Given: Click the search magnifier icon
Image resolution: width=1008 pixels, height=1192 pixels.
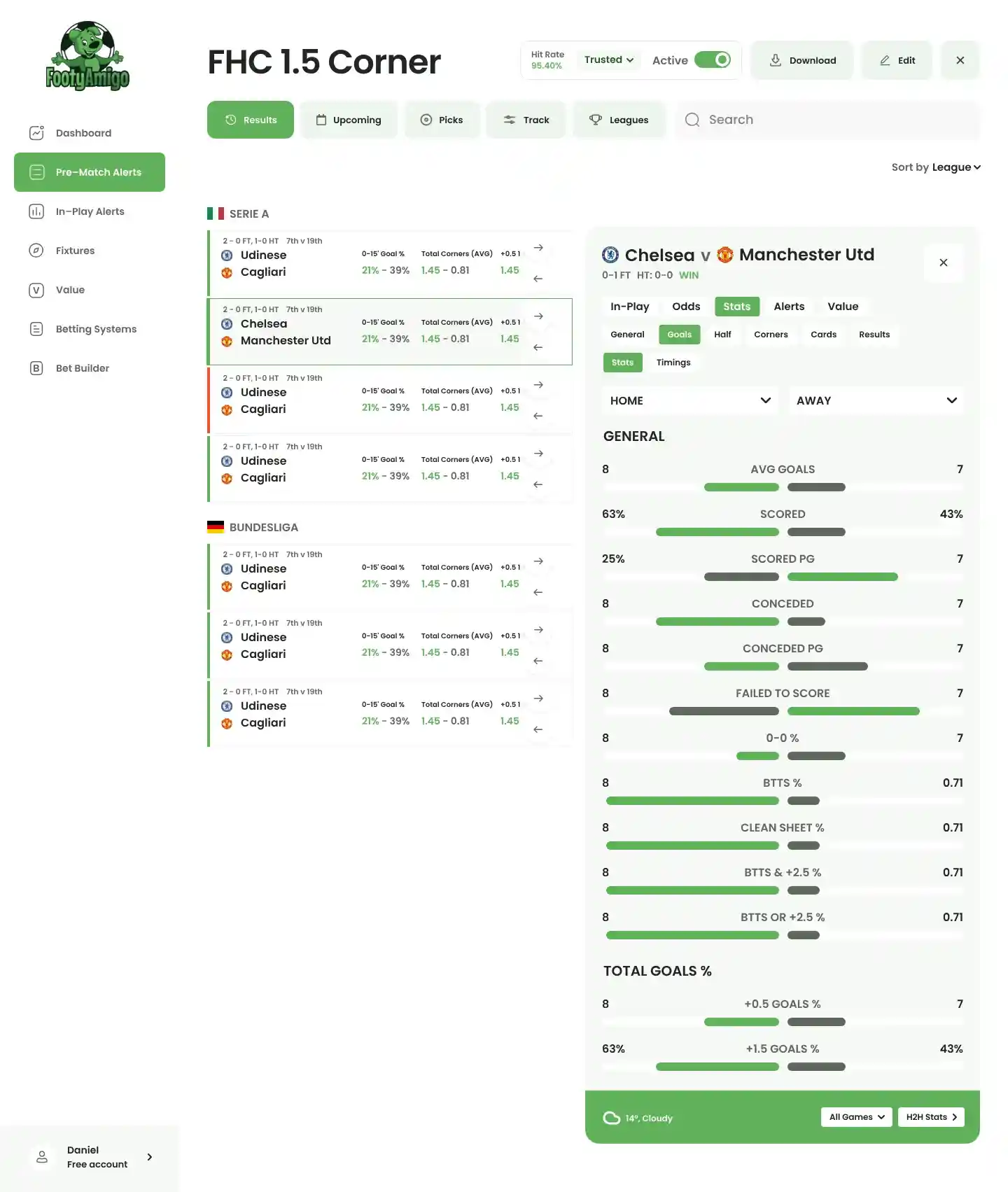Looking at the screenshot, I should (692, 120).
